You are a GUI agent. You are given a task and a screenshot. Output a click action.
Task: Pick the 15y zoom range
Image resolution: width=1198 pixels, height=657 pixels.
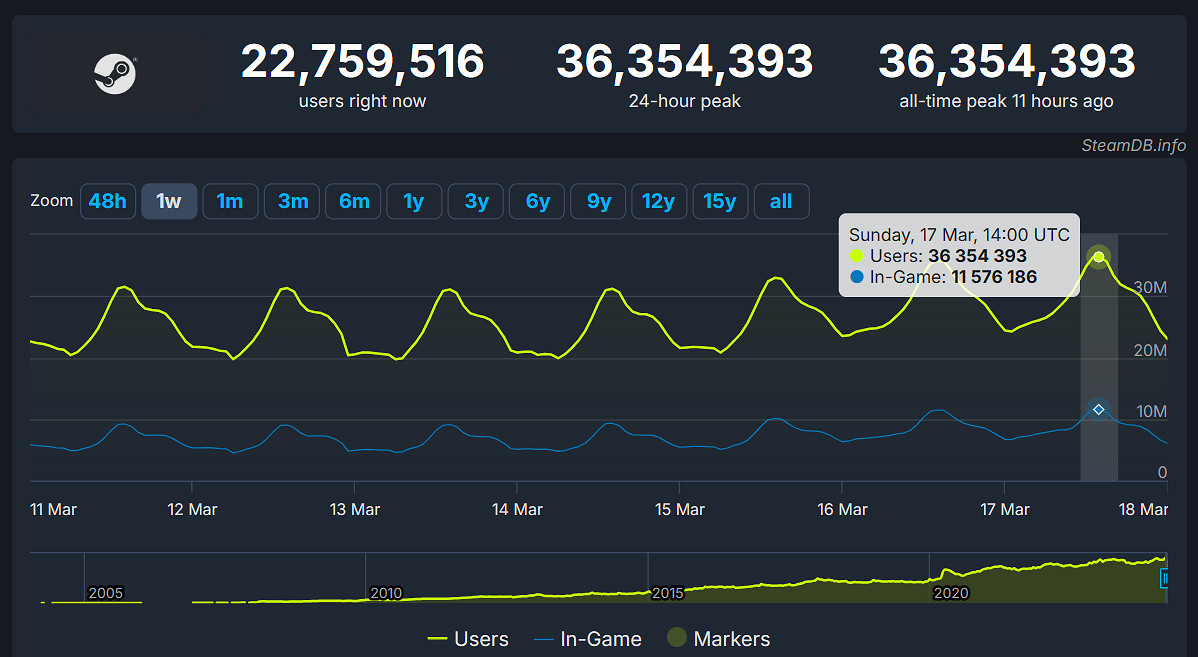pyautogui.click(x=720, y=201)
